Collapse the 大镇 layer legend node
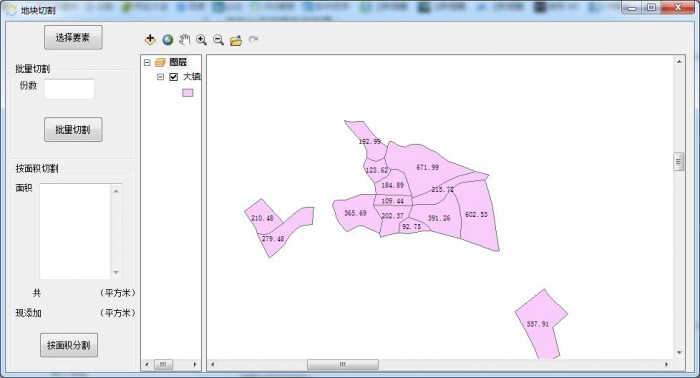 pos(160,77)
